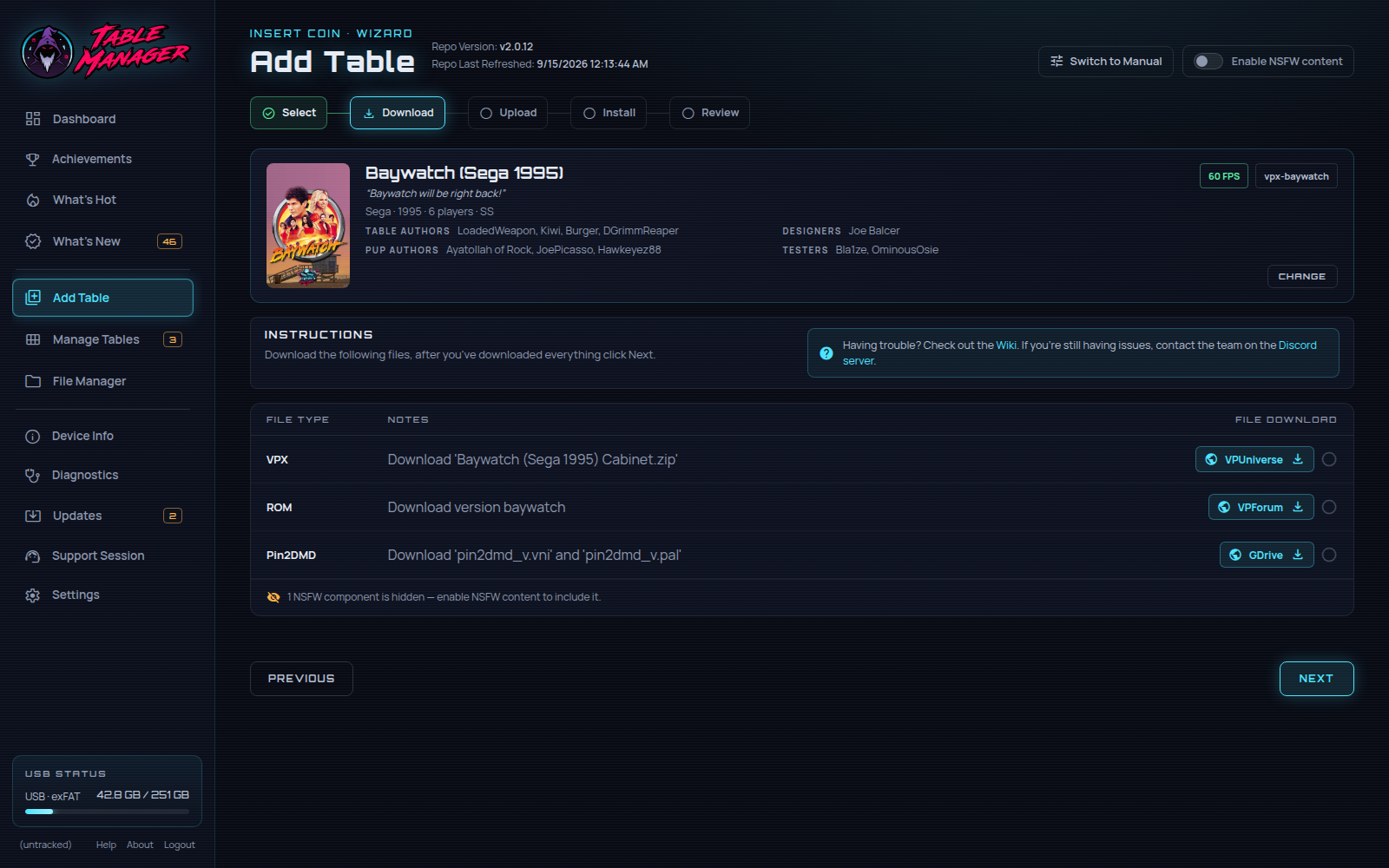Open the Diagnostics stethoscope icon
Viewport: 1389px width, 868px height.
[33, 476]
